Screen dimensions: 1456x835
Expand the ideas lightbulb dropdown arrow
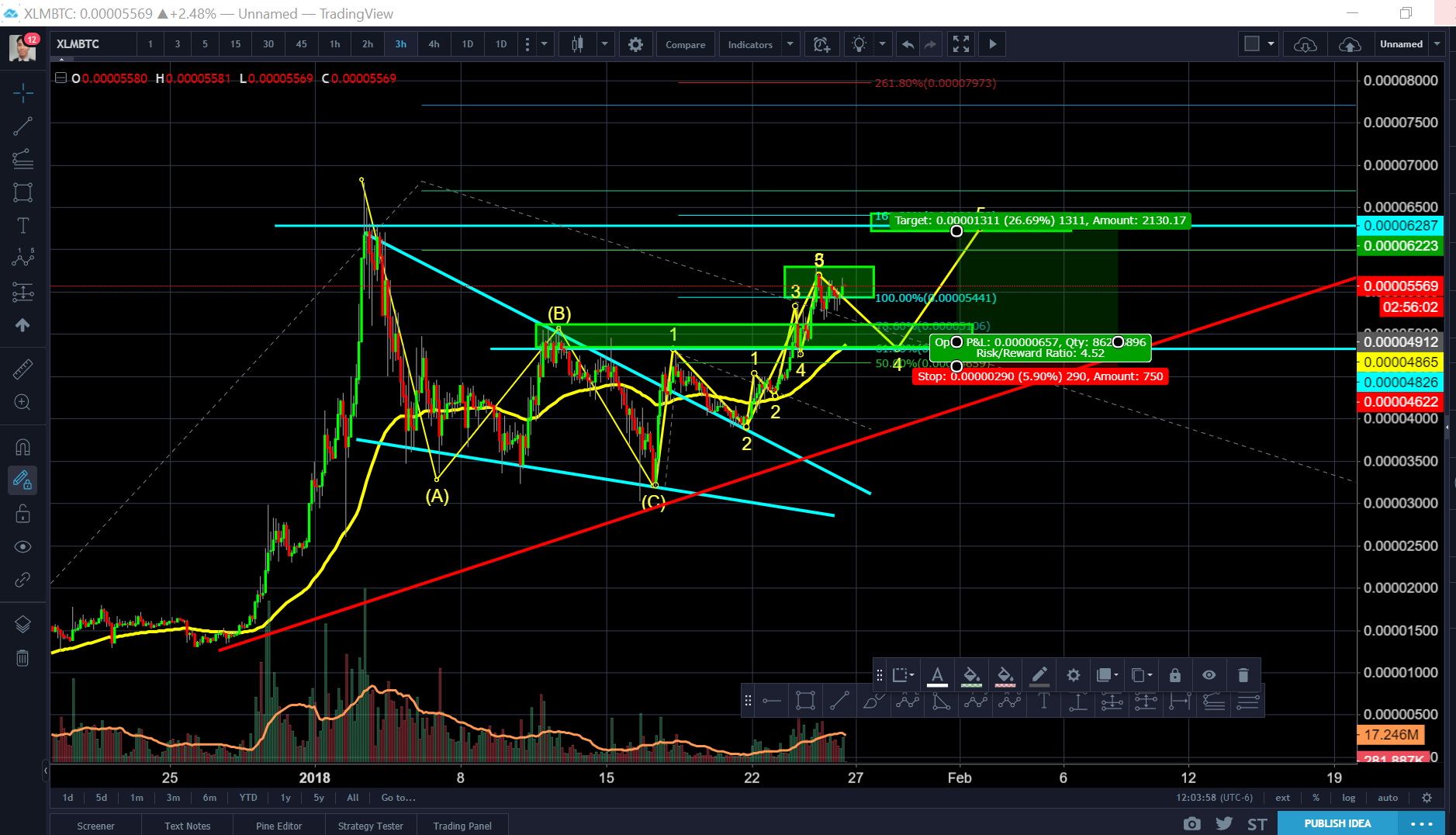[x=882, y=44]
